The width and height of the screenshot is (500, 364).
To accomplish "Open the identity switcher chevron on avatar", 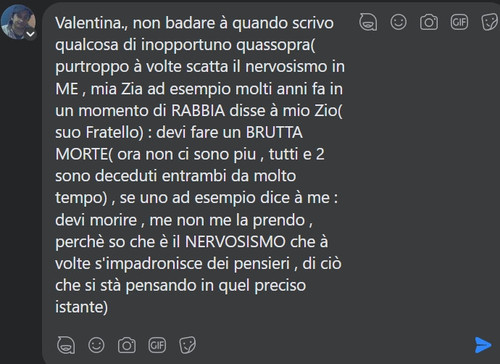I will [x=31, y=34].
